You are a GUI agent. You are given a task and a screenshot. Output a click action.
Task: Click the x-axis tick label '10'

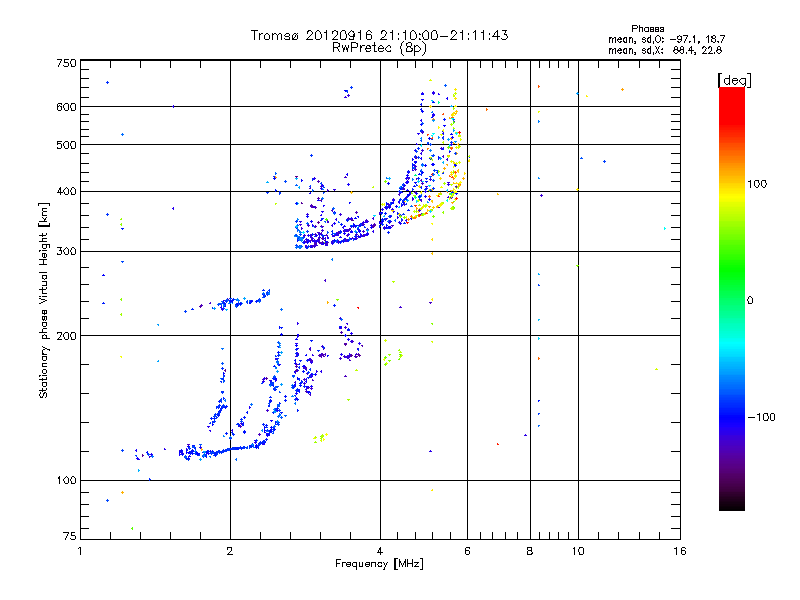578,551
